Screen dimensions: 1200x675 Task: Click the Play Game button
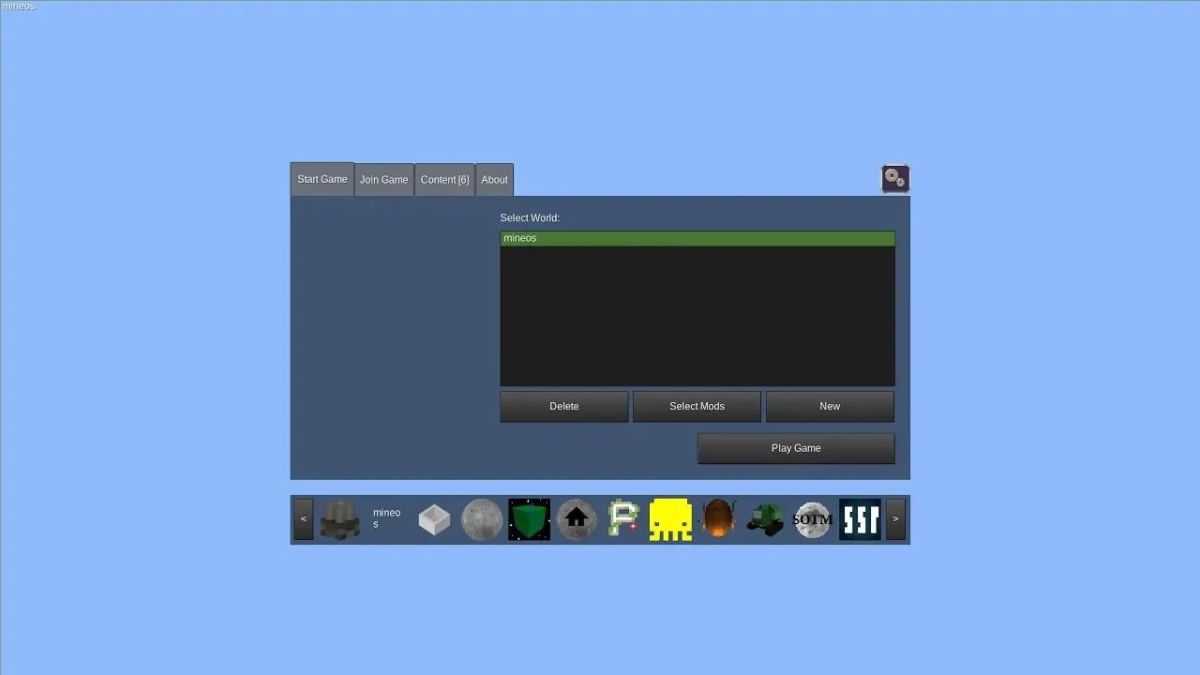[x=796, y=448]
